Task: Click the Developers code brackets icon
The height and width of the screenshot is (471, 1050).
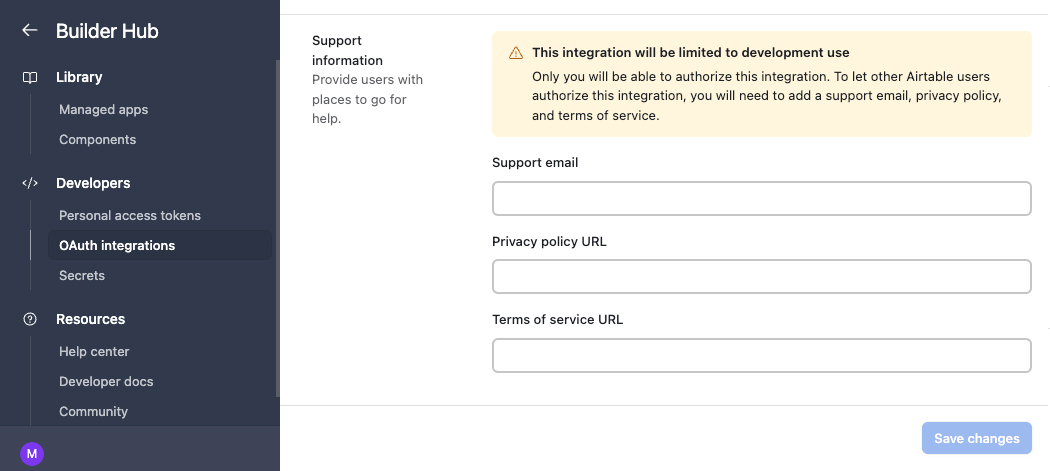Action: pyautogui.click(x=29, y=183)
